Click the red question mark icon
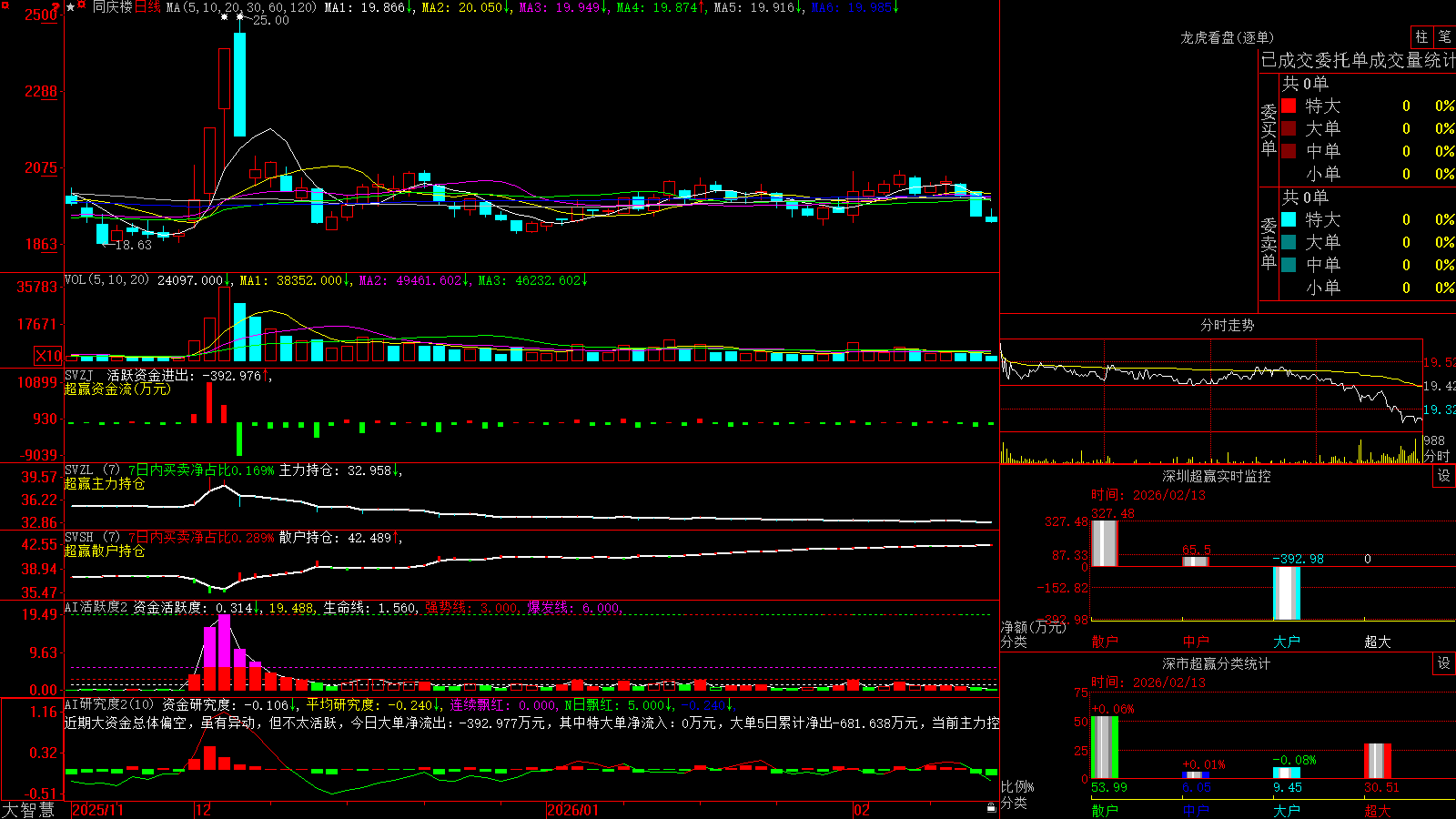This screenshot has width=1456, height=819. coord(56,8)
